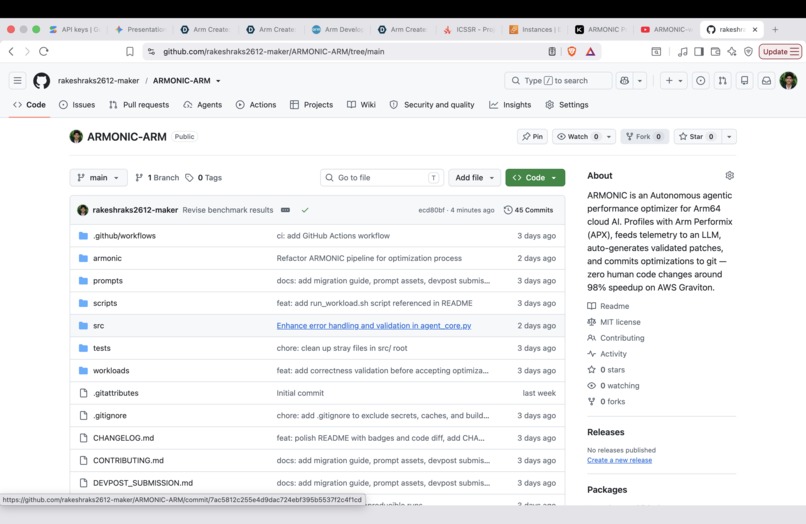Pin the ARMONIC-ARM repository
The height and width of the screenshot is (524, 806).
(533, 137)
